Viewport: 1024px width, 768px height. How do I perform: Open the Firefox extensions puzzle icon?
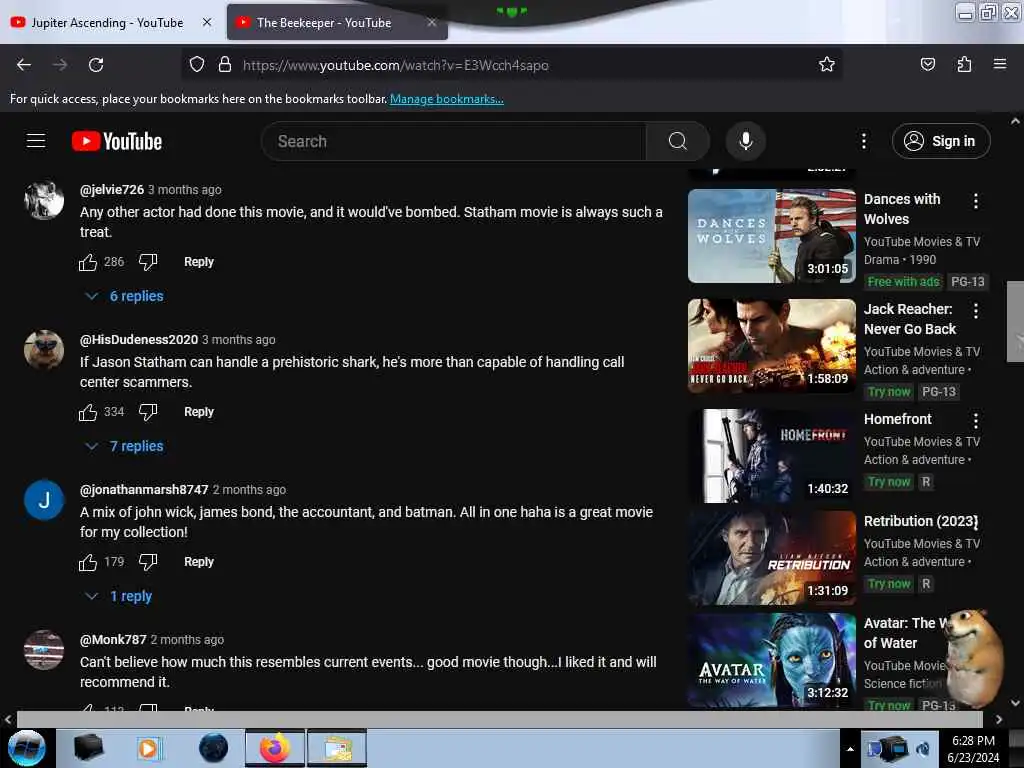pyautogui.click(x=964, y=64)
